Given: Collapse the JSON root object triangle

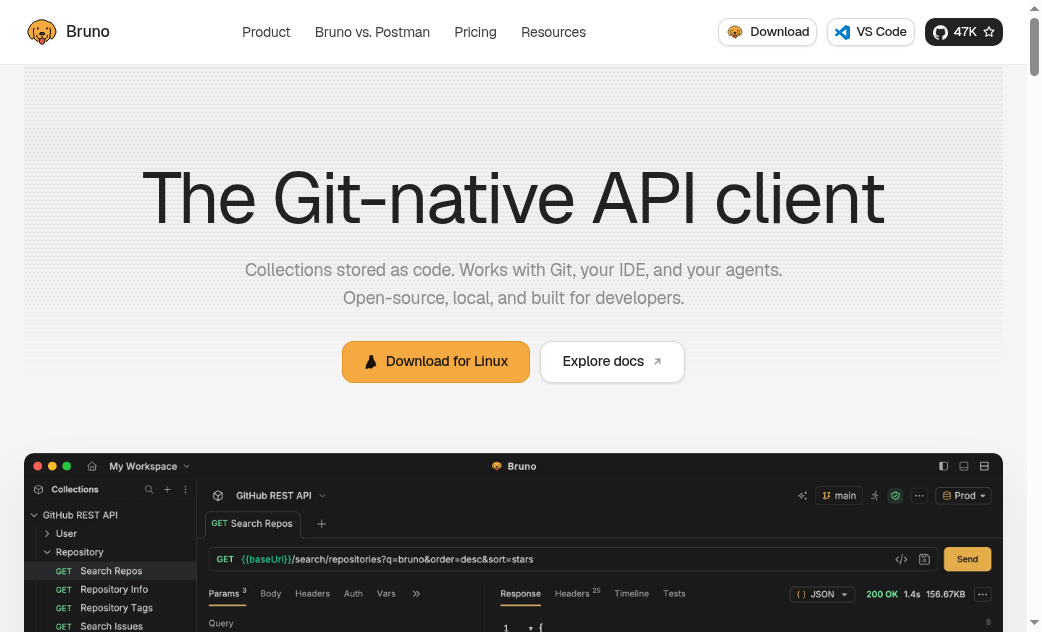Looking at the screenshot, I should (530, 628).
